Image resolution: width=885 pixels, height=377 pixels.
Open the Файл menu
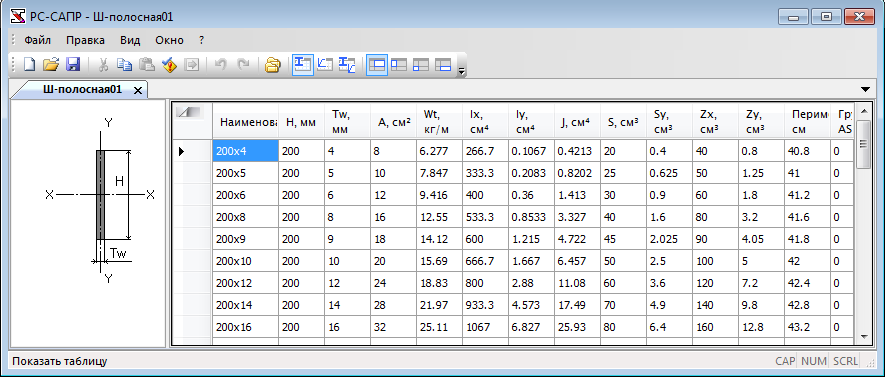[x=37, y=40]
